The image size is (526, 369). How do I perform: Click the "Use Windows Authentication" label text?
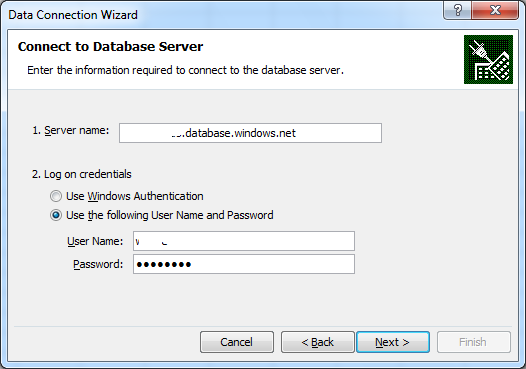coord(135,196)
